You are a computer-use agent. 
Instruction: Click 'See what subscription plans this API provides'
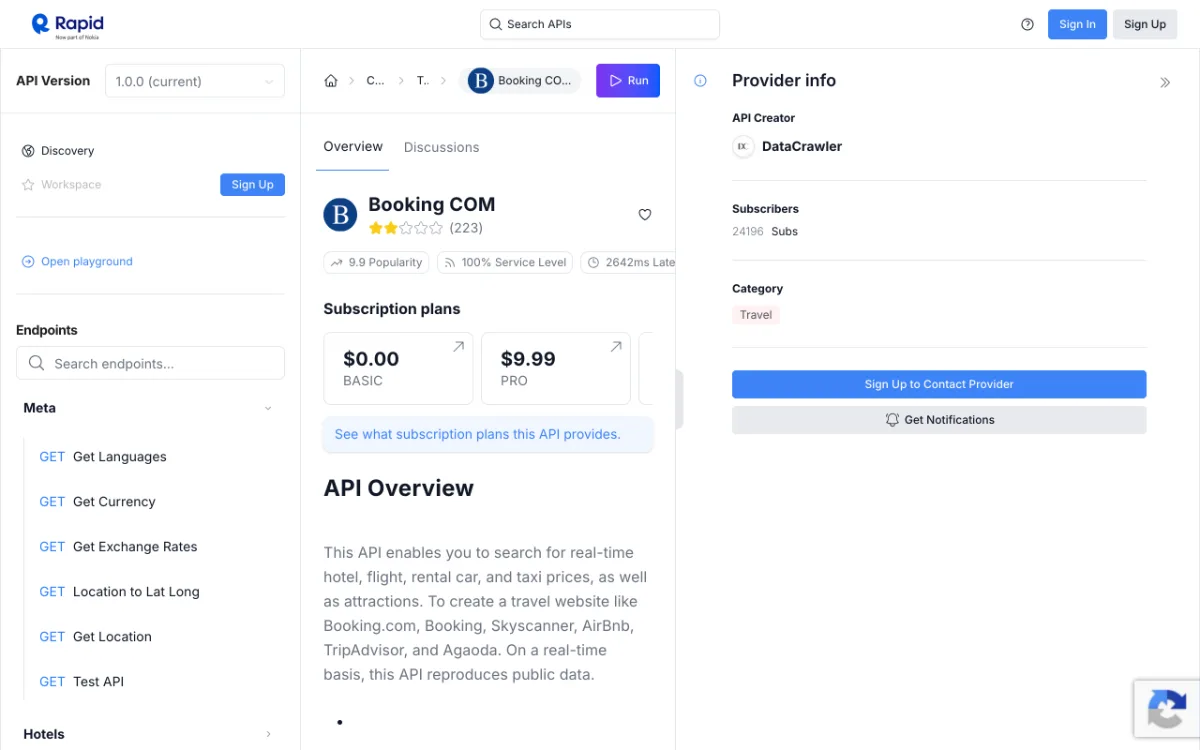[x=488, y=435]
